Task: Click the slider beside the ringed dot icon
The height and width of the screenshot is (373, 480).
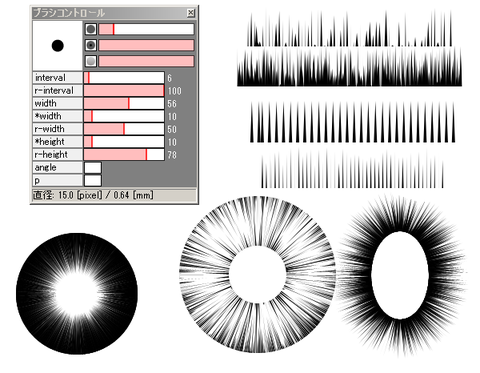Action: [x=146, y=45]
